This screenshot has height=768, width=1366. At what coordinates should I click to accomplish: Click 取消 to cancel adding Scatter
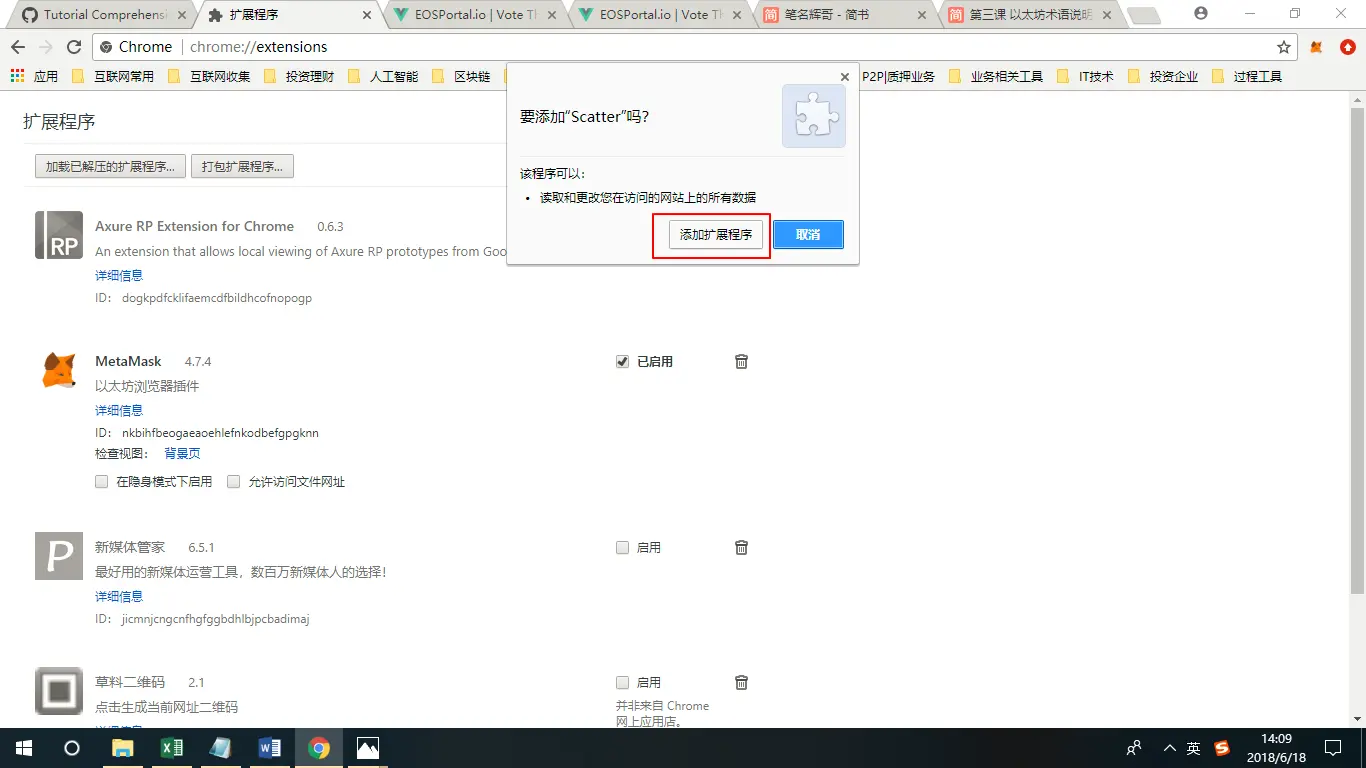pyautogui.click(x=808, y=235)
